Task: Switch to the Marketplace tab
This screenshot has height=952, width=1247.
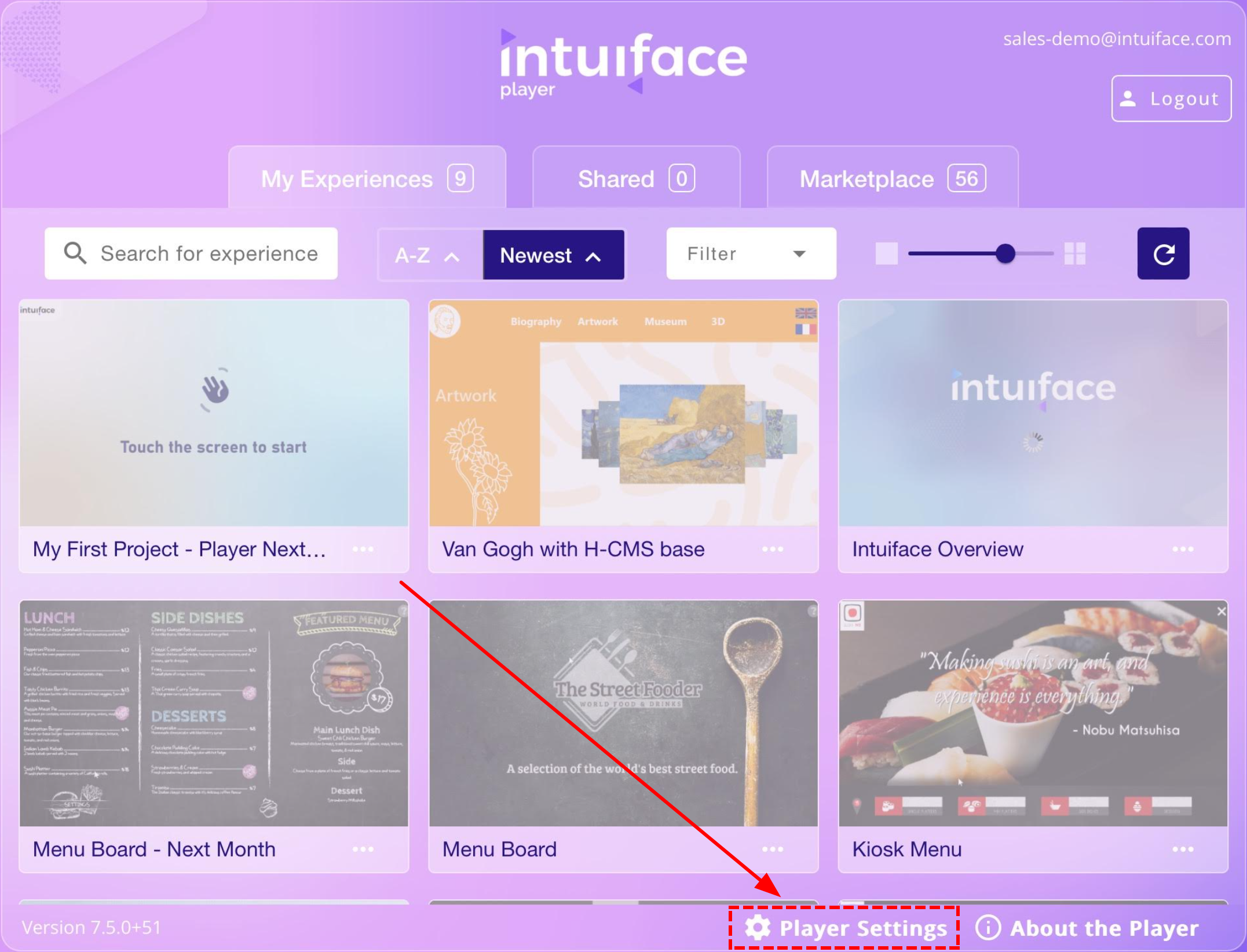Action: coord(893,178)
